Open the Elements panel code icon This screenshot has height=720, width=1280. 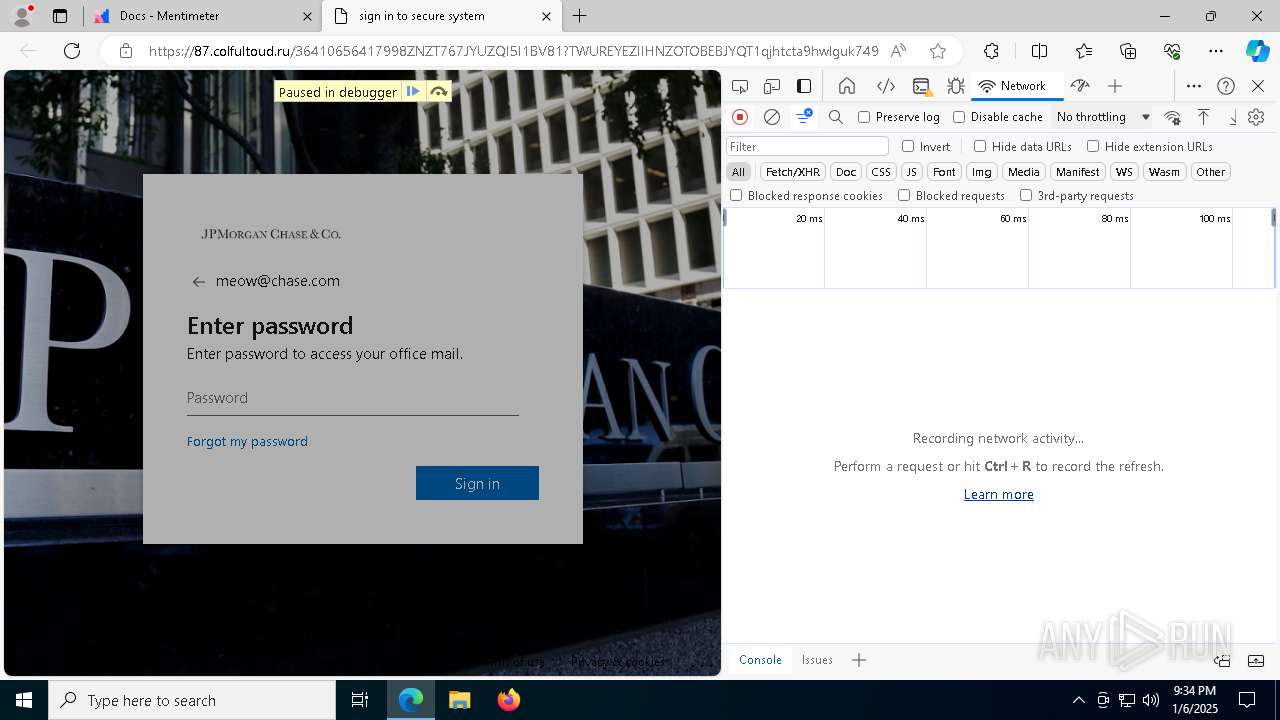(885, 86)
